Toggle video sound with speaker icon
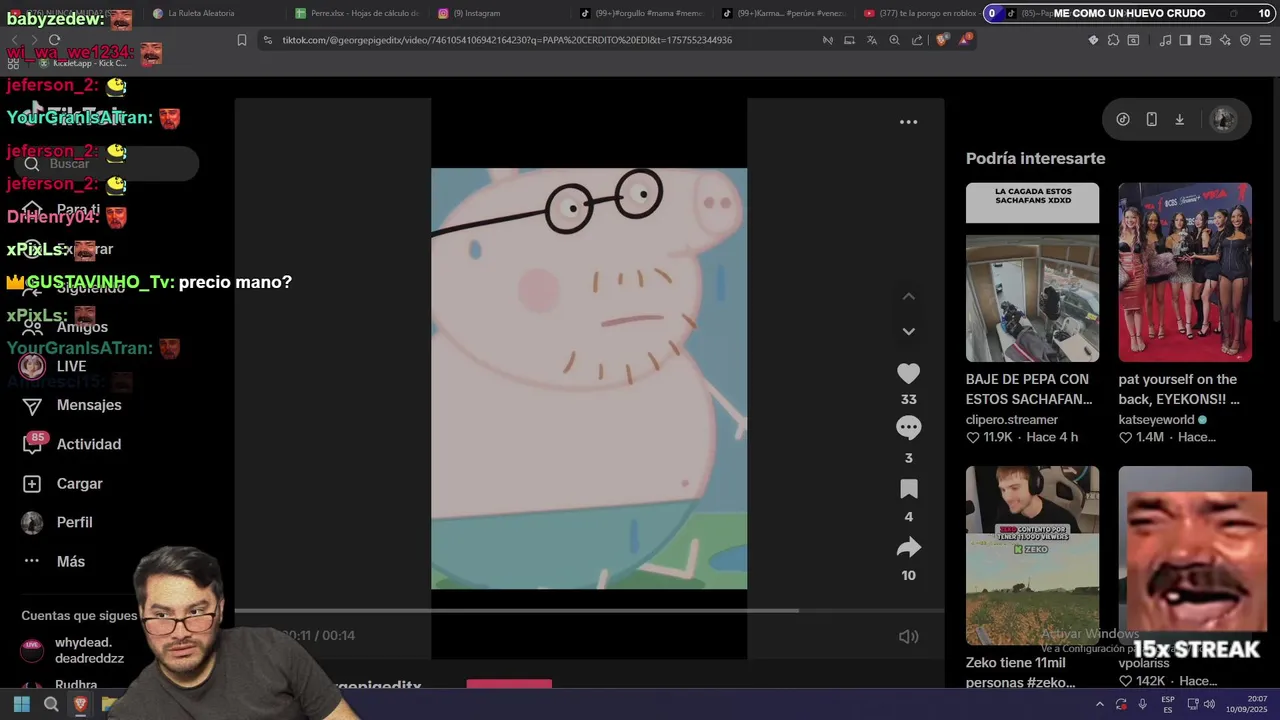Image resolution: width=1280 pixels, height=720 pixels. [x=908, y=636]
